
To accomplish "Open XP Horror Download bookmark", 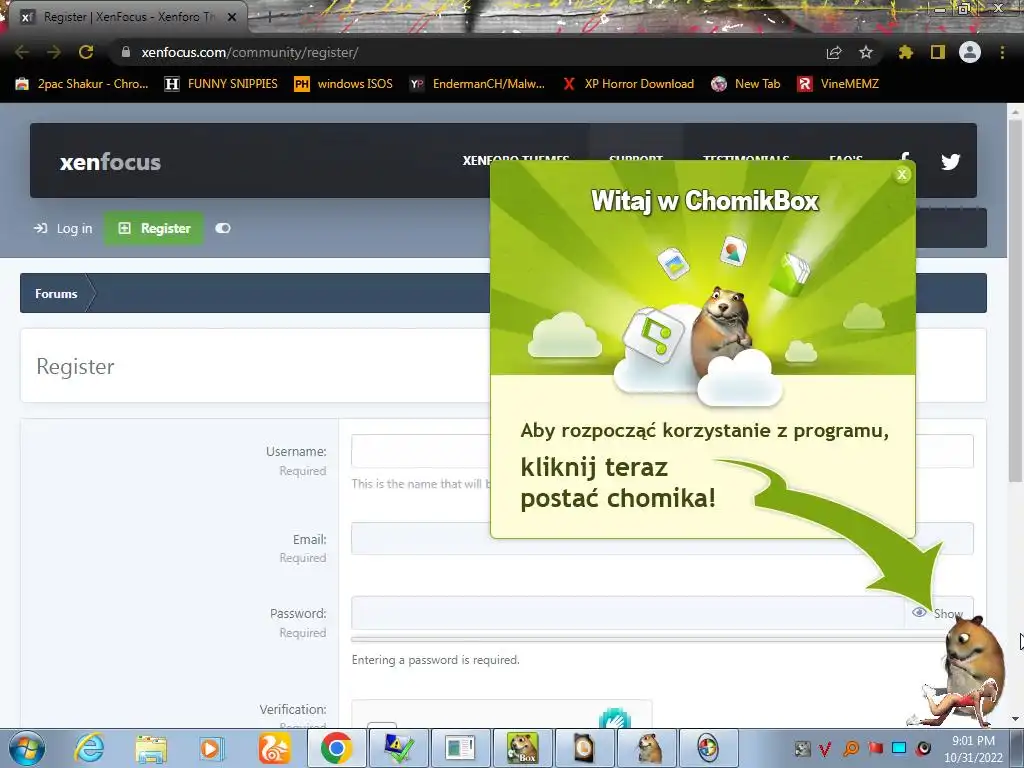I will pos(629,84).
